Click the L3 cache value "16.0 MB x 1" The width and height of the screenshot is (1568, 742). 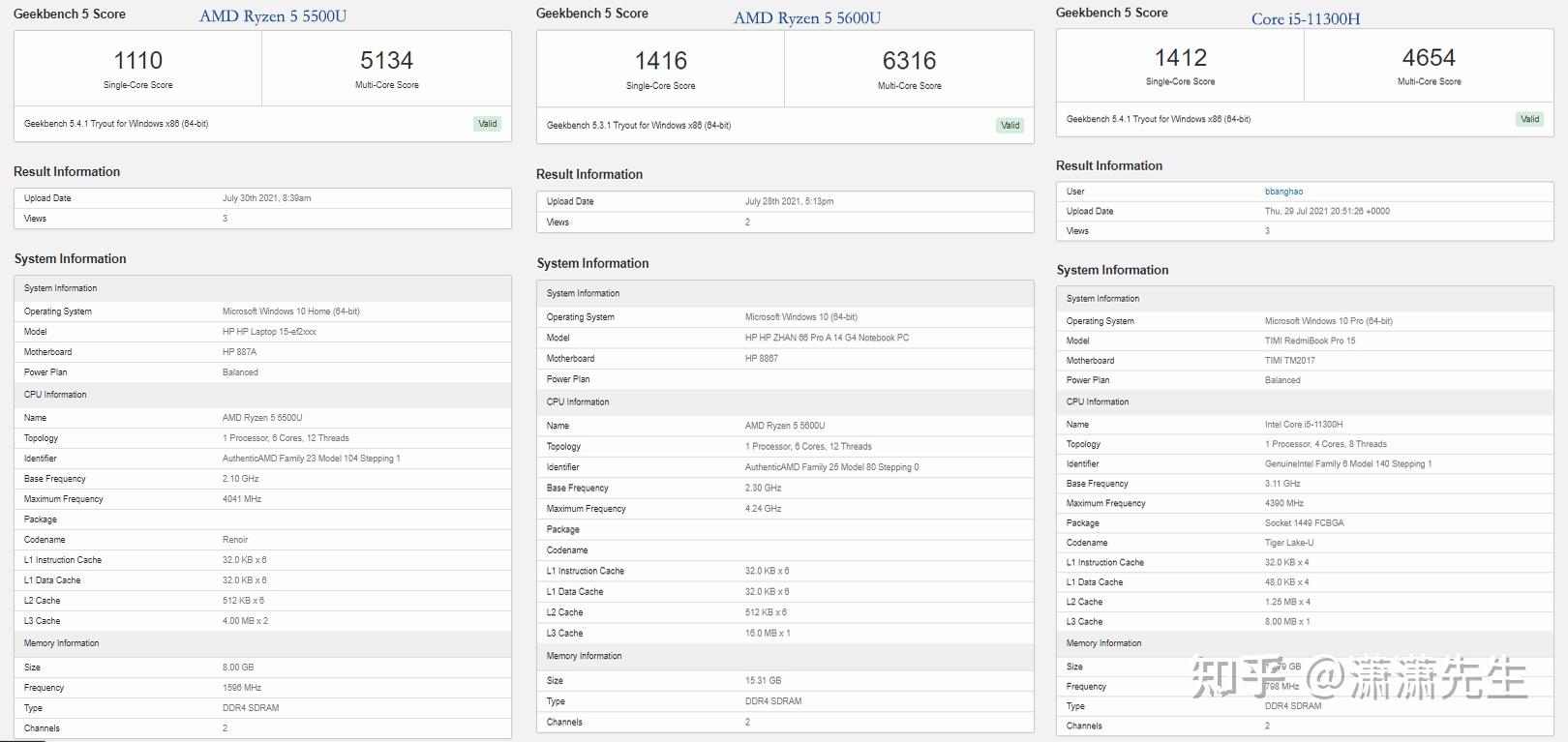point(768,634)
